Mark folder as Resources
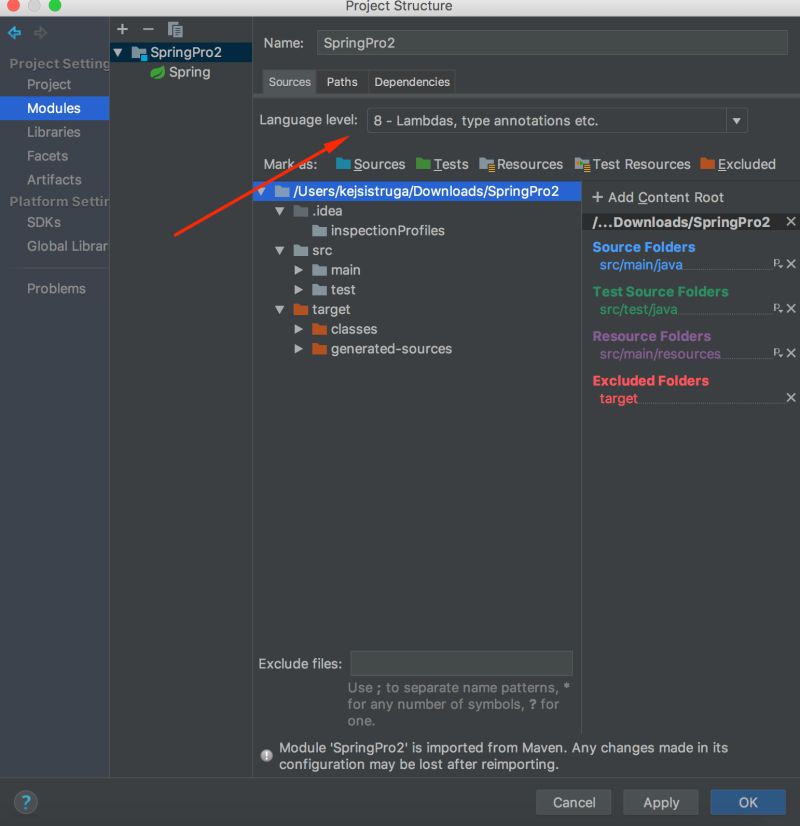800x826 pixels. tap(521, 164)
